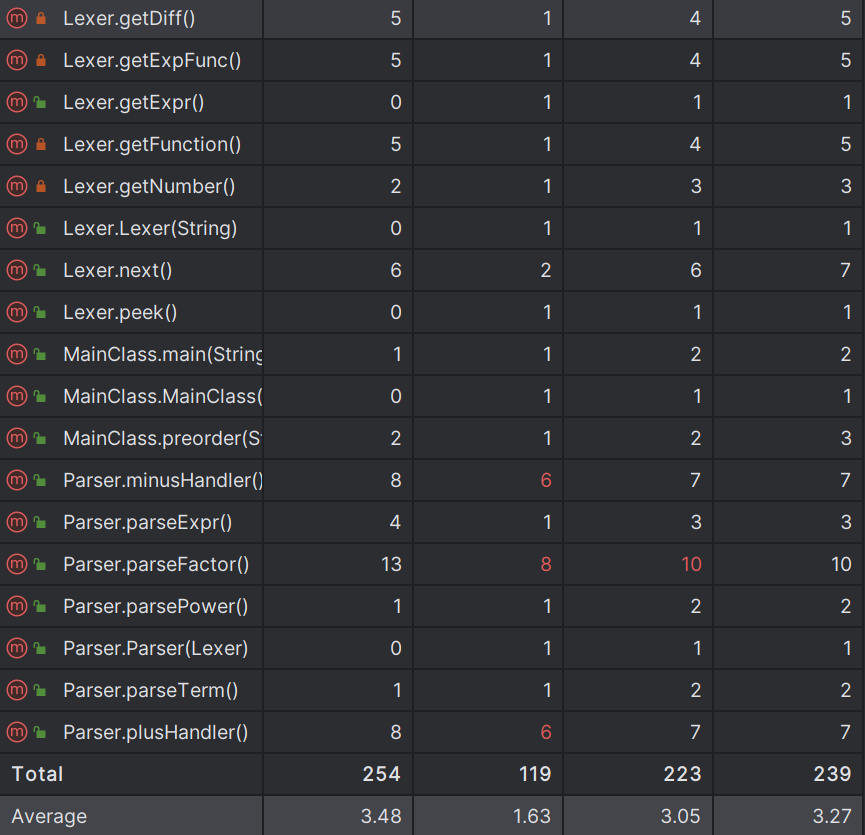
Task: Select the Lexer.Lexer(String) constructor name
Action: click(150, 228)
